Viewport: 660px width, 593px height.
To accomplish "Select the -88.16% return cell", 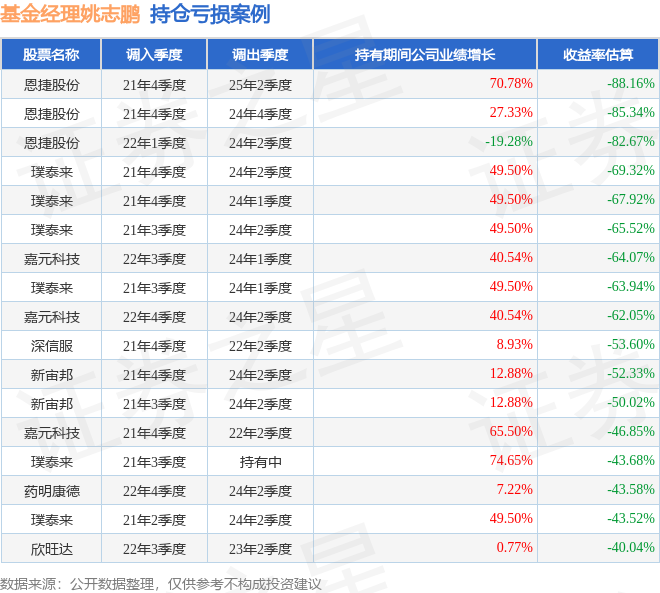I will pyautogui.click(x=631, y=83).
